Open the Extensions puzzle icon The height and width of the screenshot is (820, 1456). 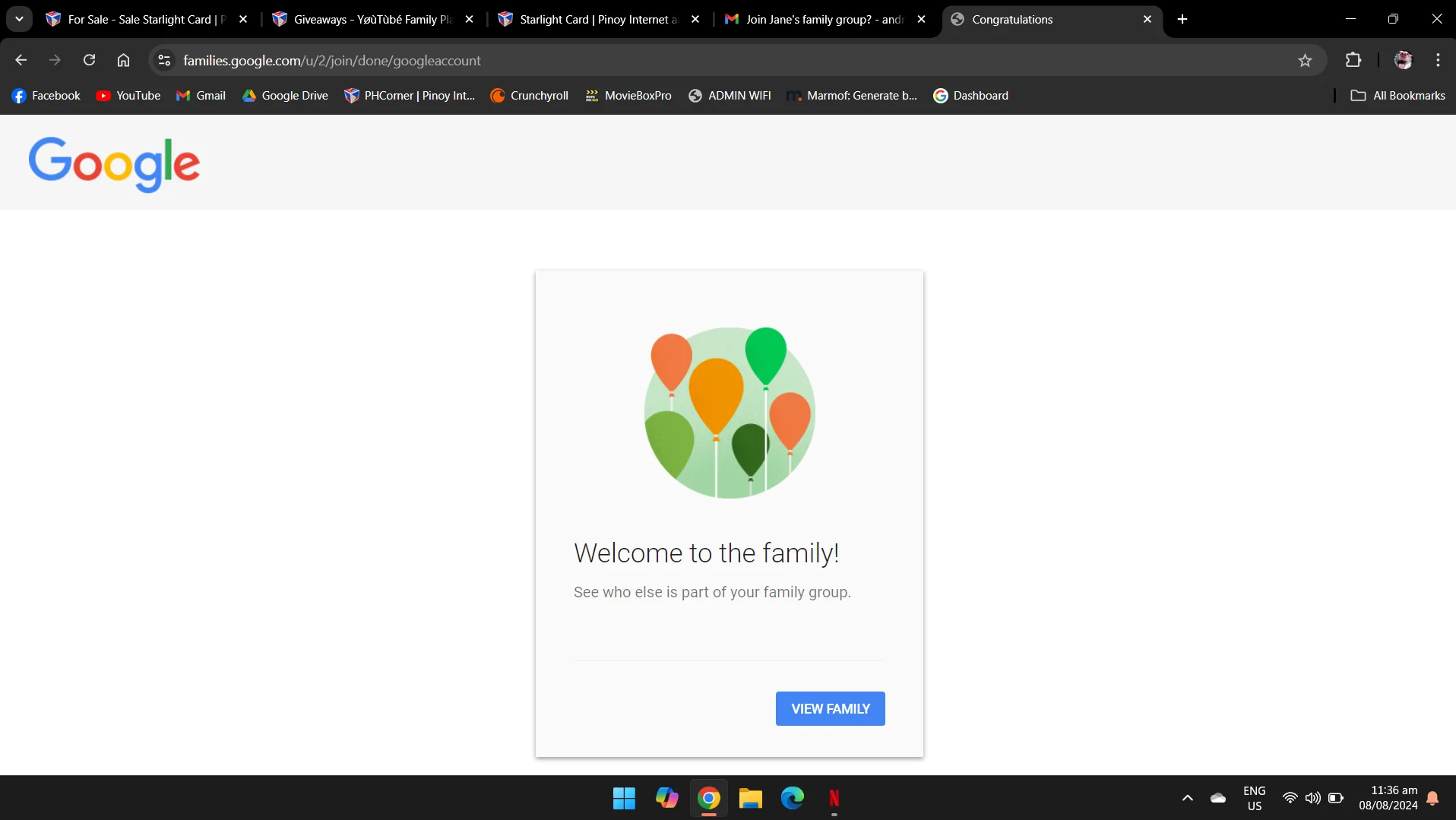(1353, 60)
